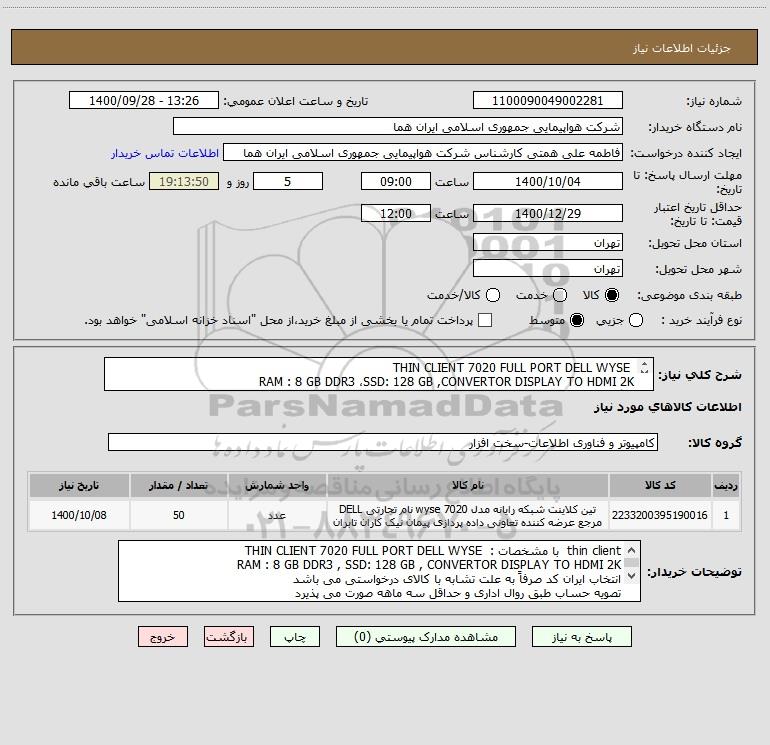The height and width of the screenshot is (745, 770).
Task: Click scroll-down arrow in buyer notes box
Action: pyautogui.click(x=632, y=576)
